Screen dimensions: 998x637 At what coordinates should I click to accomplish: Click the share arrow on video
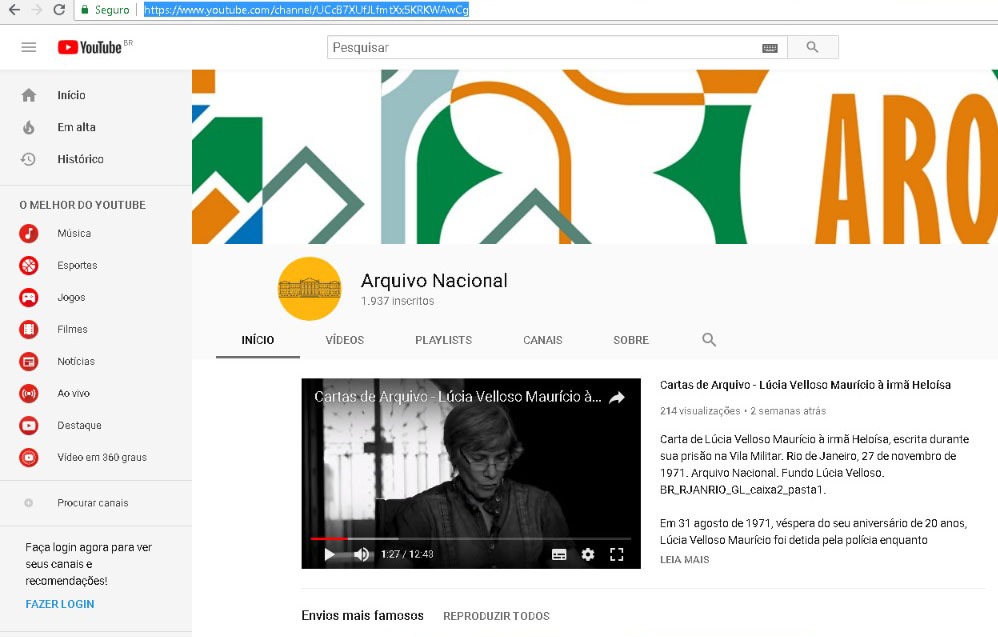point(617,397)
